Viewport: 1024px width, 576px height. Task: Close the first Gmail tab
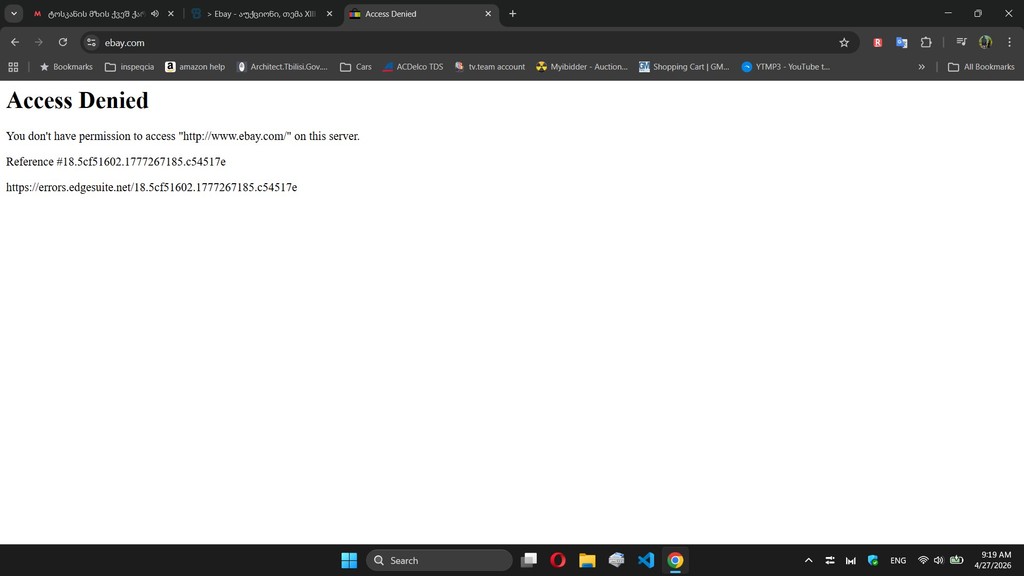tap(171, 14)
